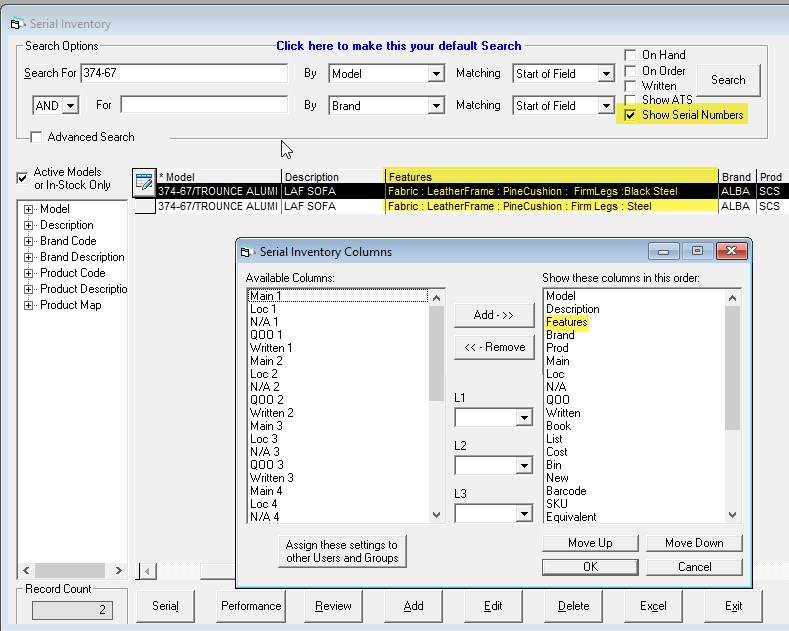Click the Features column header
The image size is (789, 631).
point(551,177)
